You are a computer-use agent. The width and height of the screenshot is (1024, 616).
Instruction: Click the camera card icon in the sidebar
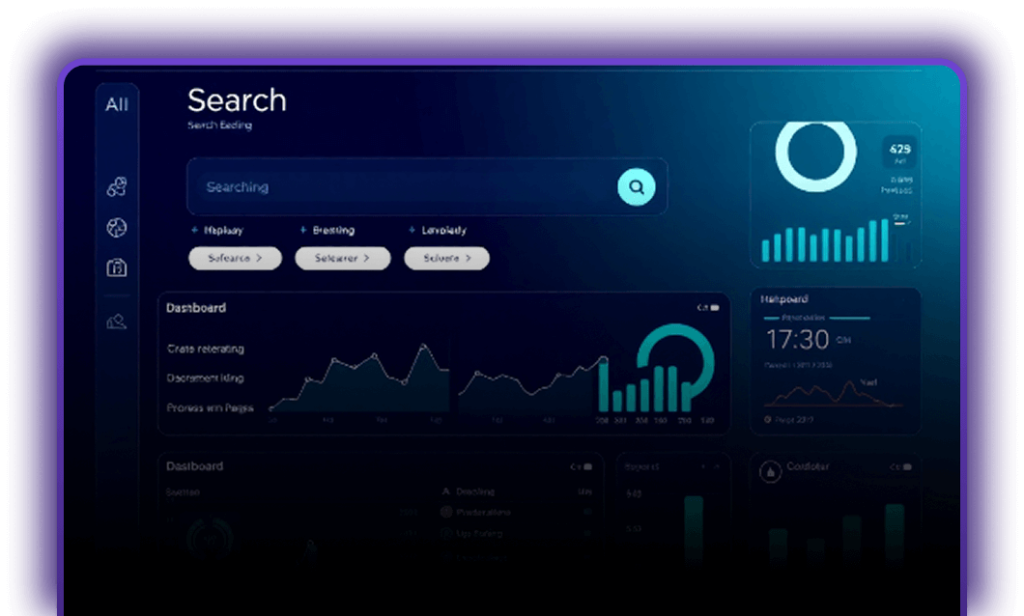point(116,268)
